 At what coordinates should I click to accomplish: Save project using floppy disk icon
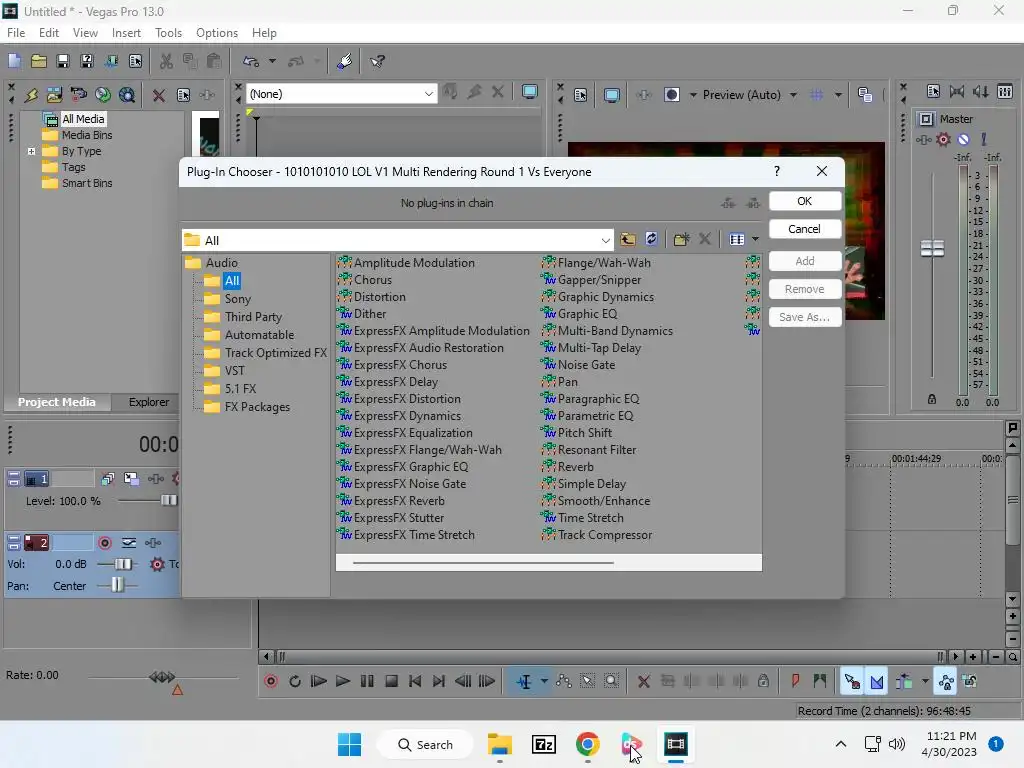pos(63,61)
